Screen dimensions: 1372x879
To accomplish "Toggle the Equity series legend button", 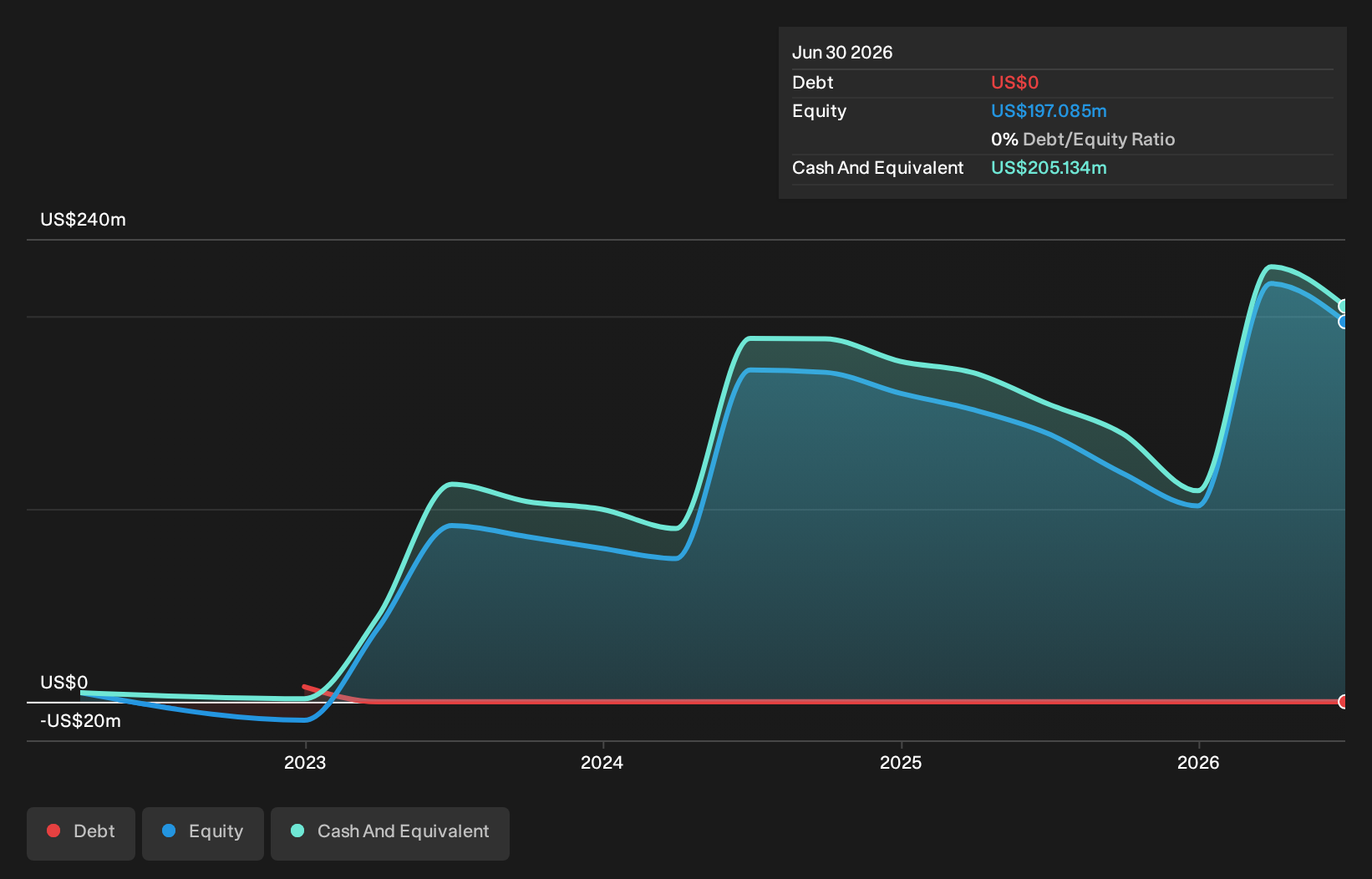I will [203, 833].
